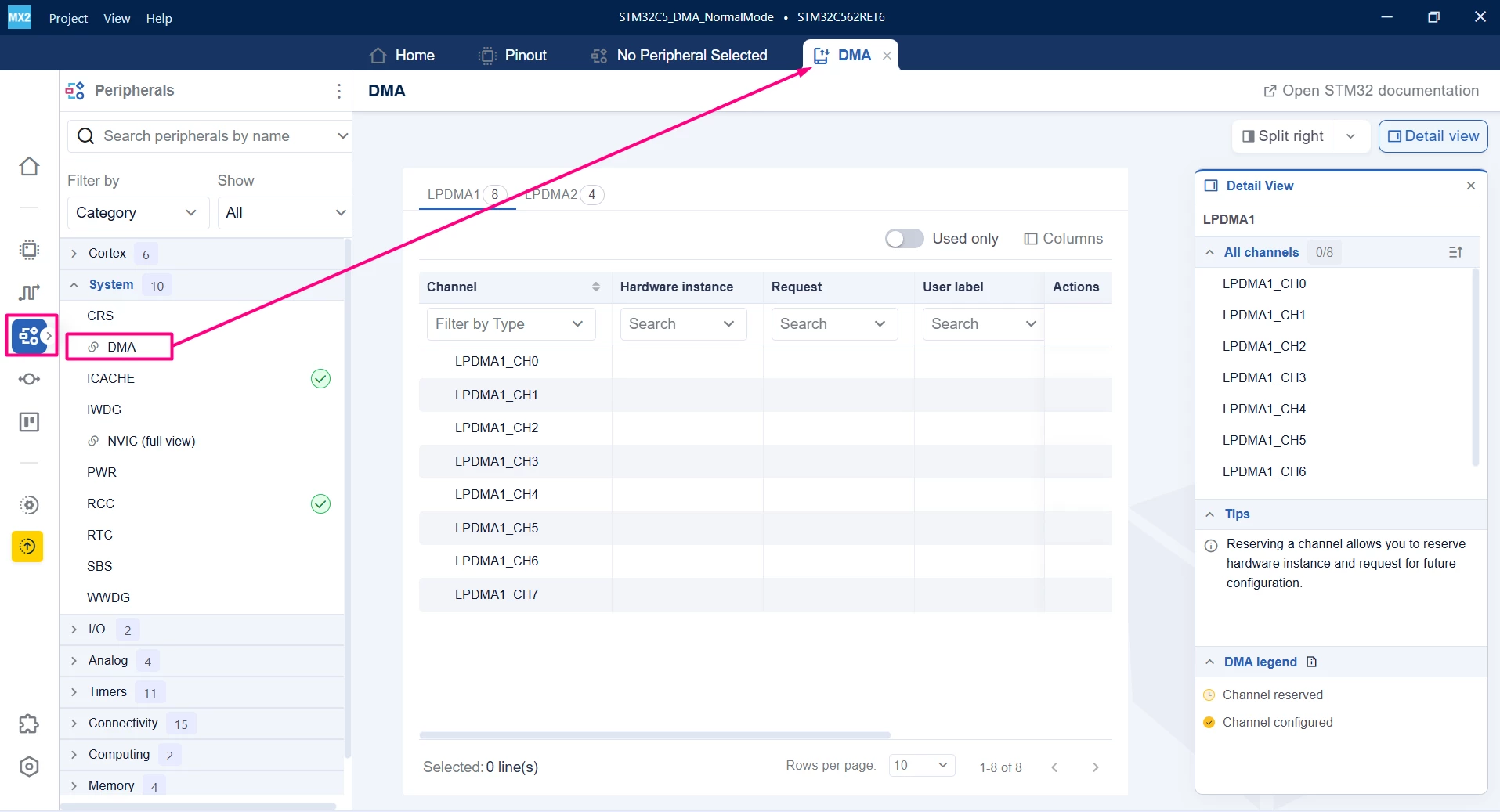Image resolution: width=1500 pixels, height=812 pixels.
Task: Open the Hardware instance search dropdown
Action: pyautogui.click(x=683, y=324)
